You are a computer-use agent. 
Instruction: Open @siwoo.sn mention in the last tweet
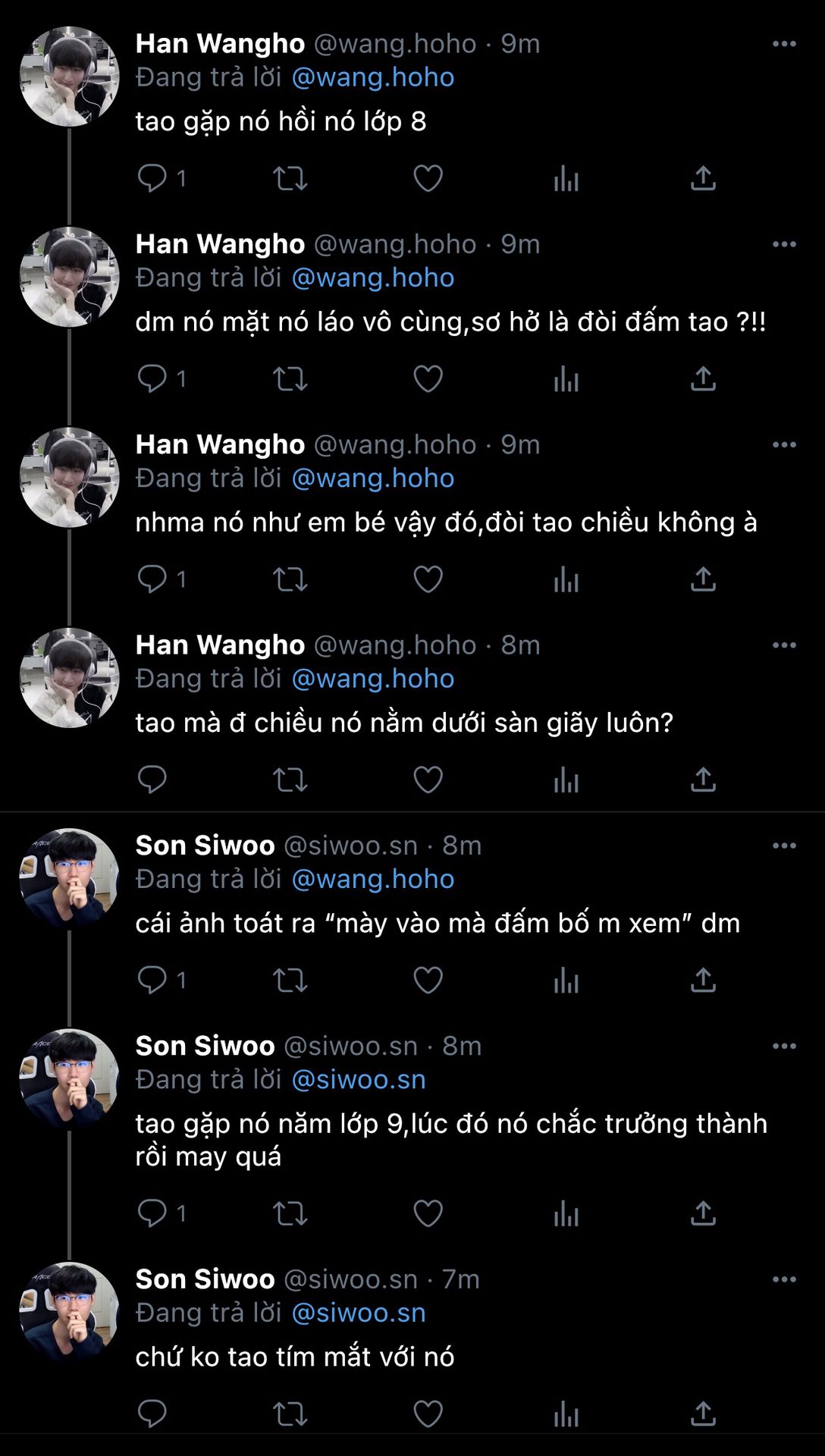(x=359, y=1313)
